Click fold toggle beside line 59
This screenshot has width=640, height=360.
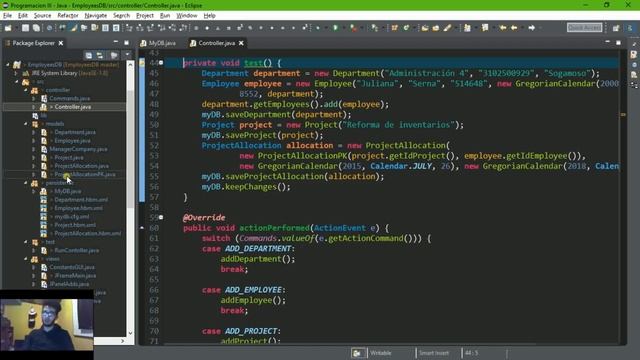pyautogui.click(x=161, y=217)
